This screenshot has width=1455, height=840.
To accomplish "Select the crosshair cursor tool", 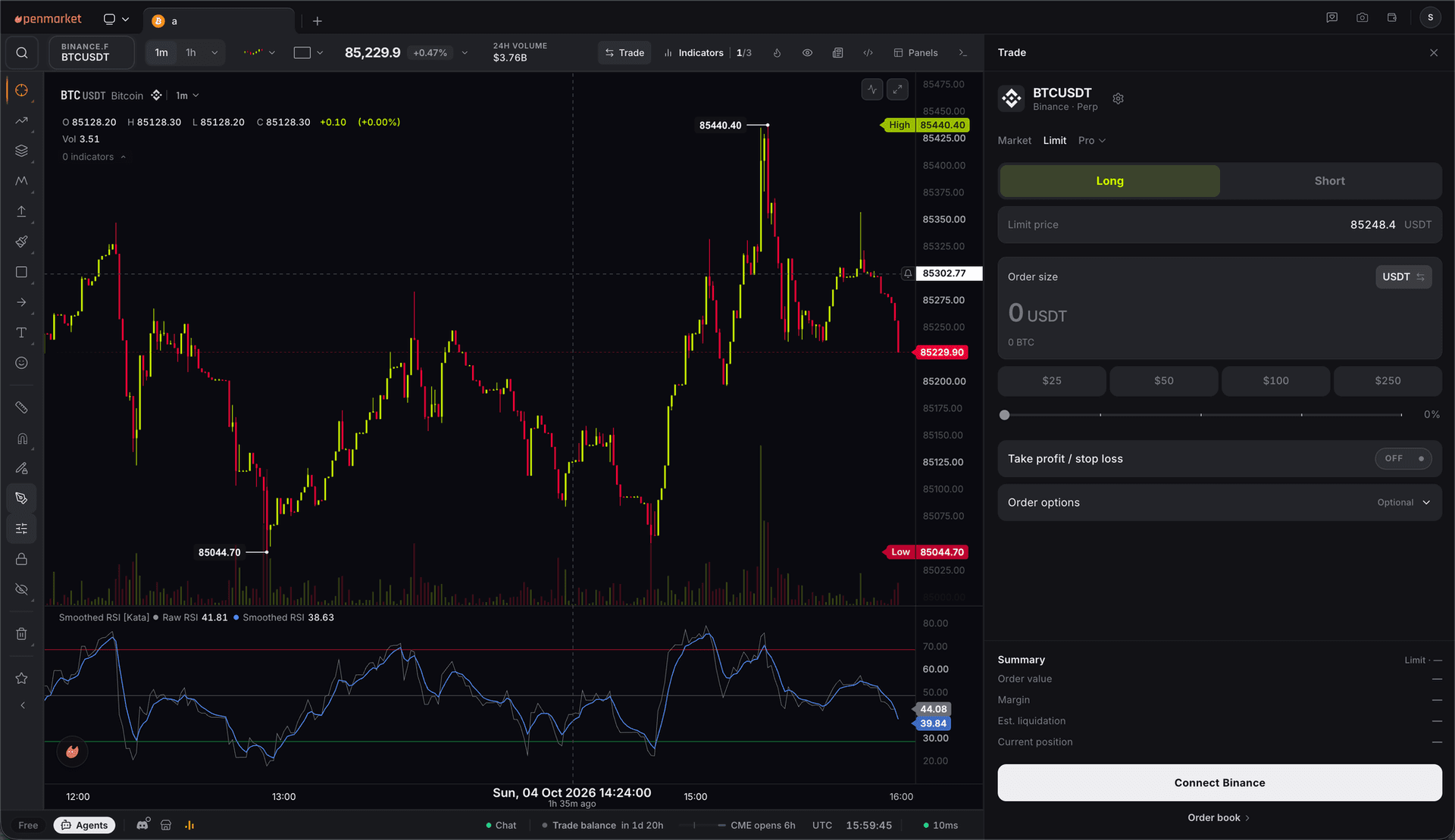I will 21,90.
